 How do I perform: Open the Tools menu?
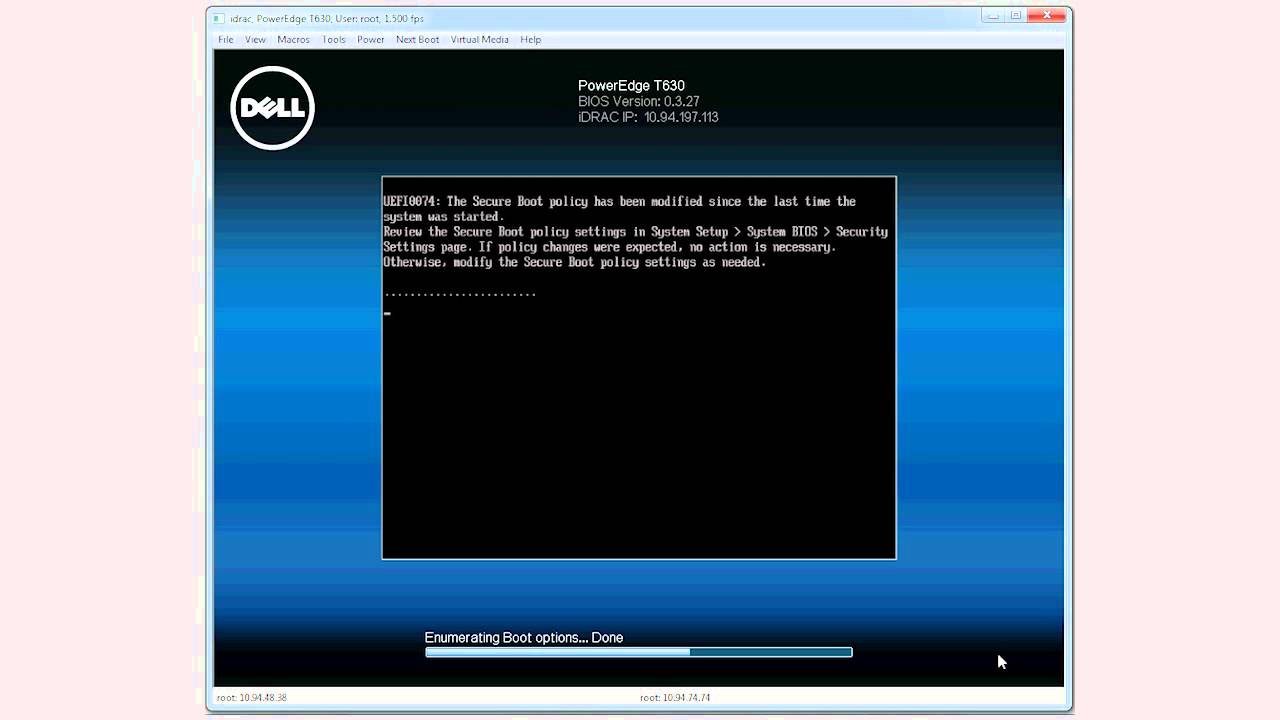click(333, 40)
